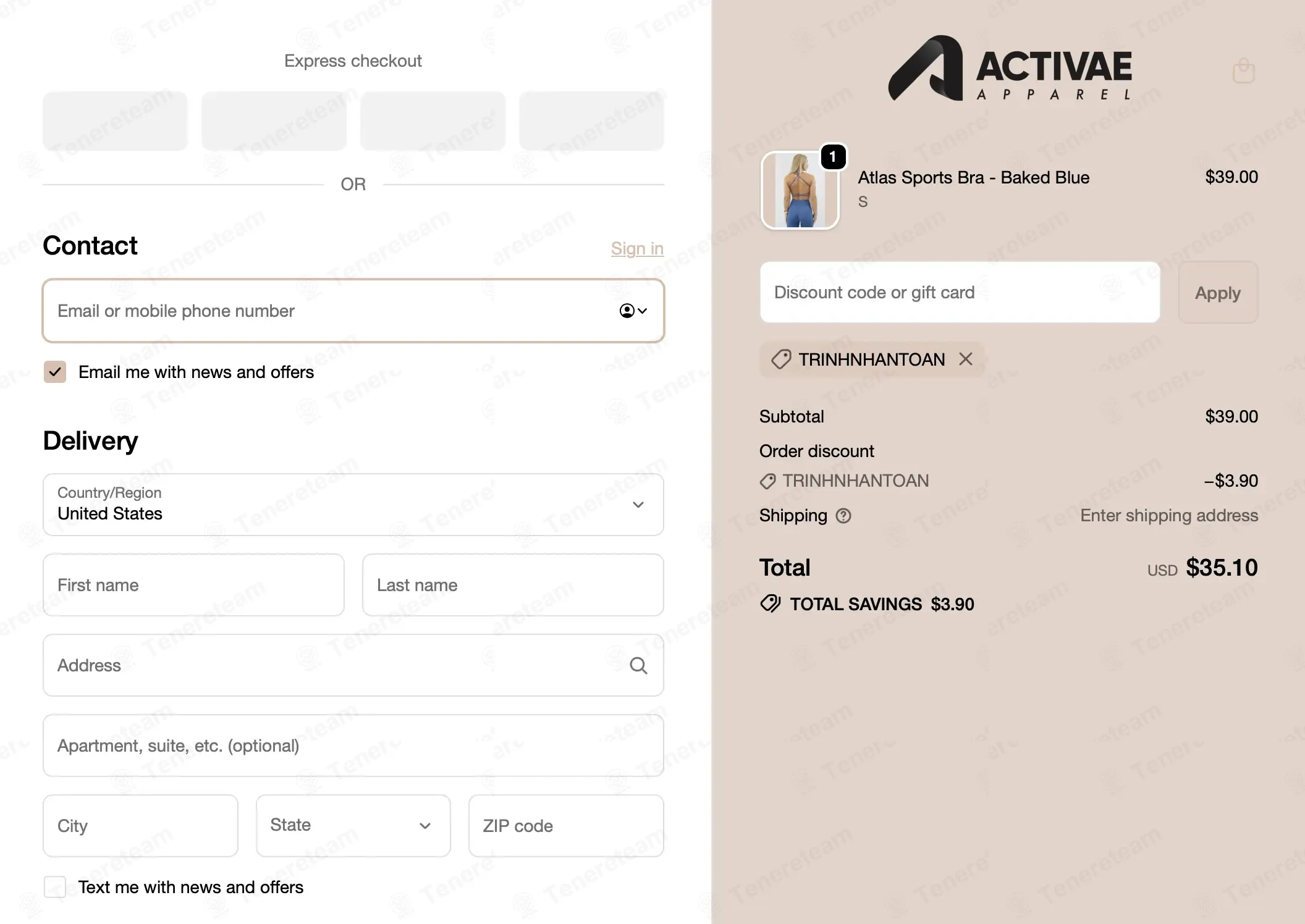Open the State dropdown
This screenshot has height=924, width=1305.
tap(353, 826)
